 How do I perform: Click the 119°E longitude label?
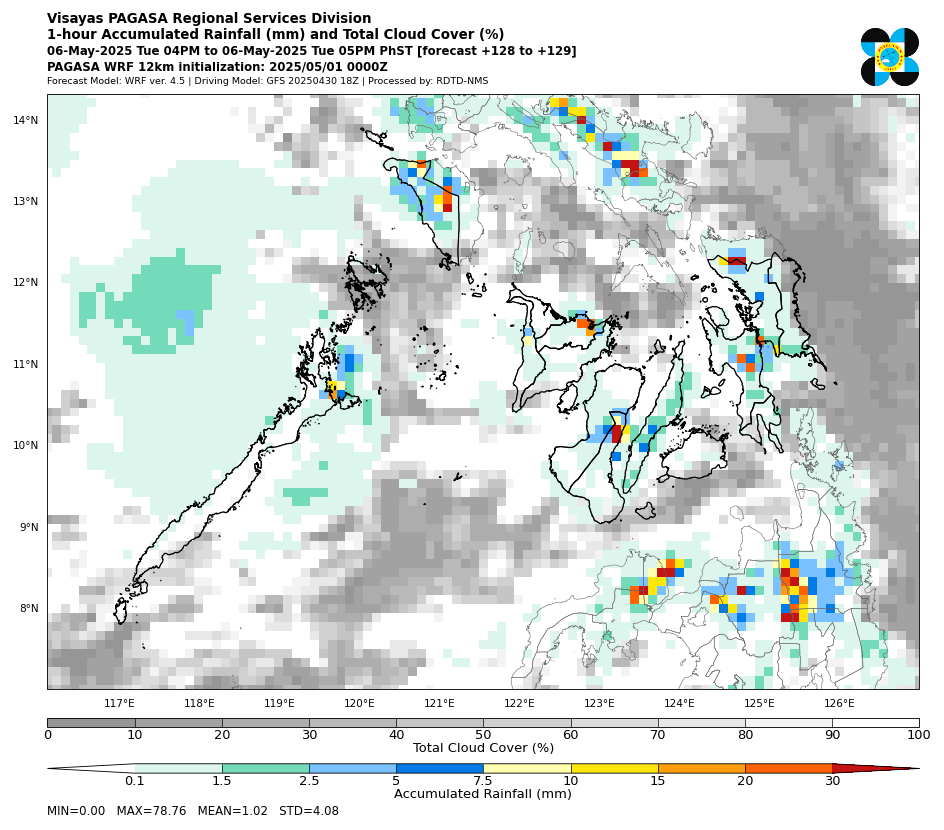coord(279,703)
